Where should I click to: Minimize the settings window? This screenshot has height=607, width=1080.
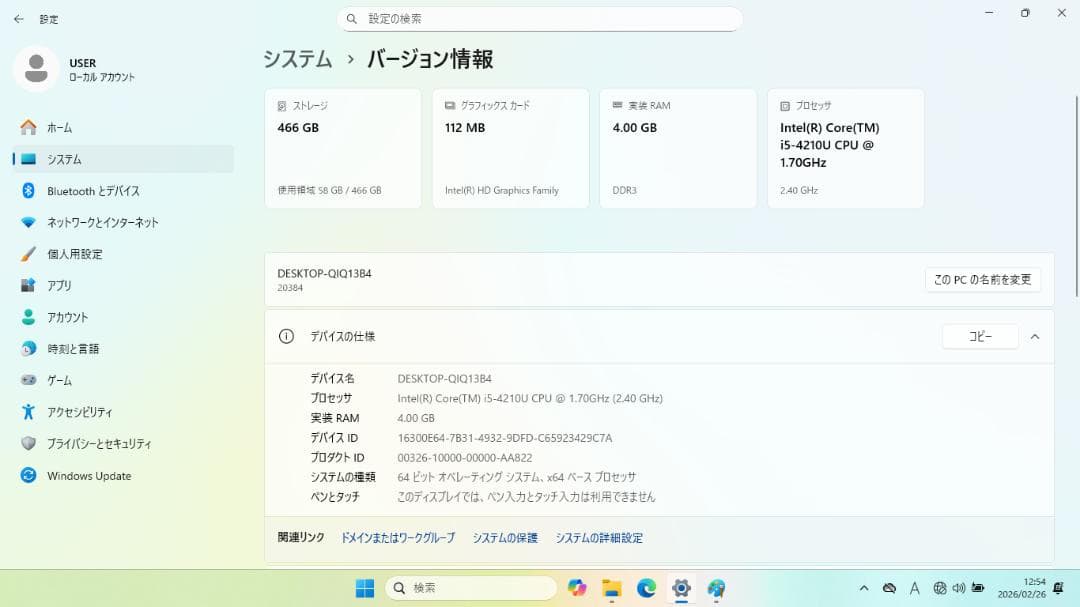click(989, 13)
